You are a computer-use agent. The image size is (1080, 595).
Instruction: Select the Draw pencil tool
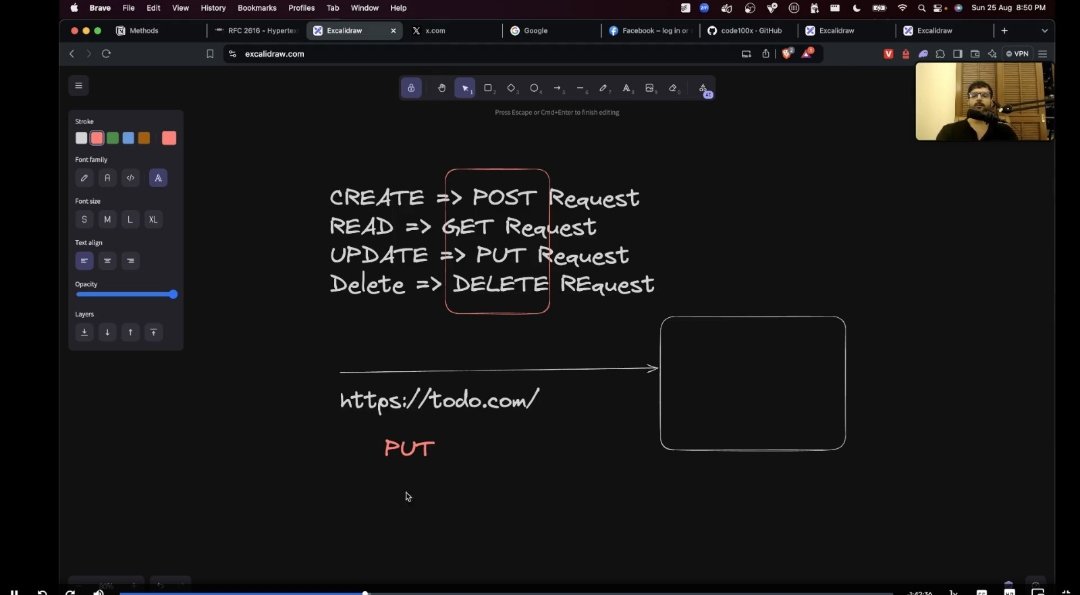pyautogui.click(x=604, y=88)
